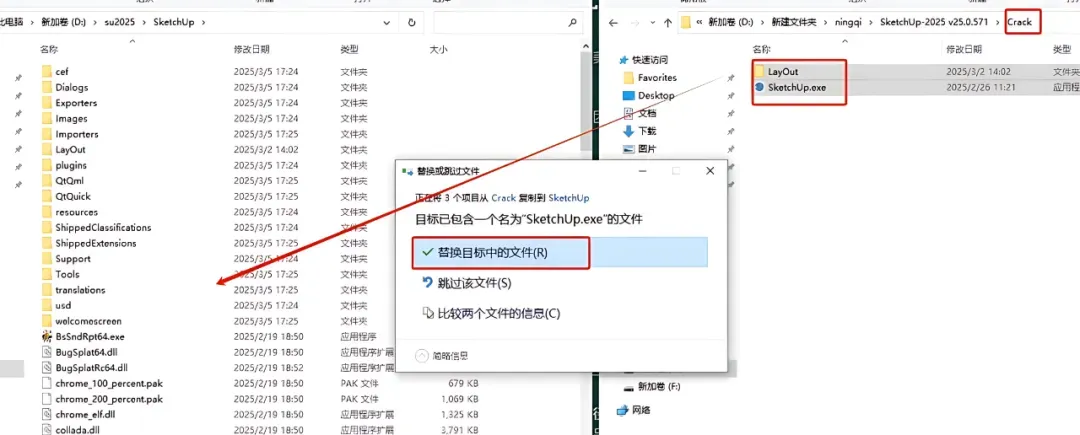Viewport: 1080px width, 435px height.
Task: Sort right window by 名称 column header
Action: pyautogui.click(x=761, y=50)
